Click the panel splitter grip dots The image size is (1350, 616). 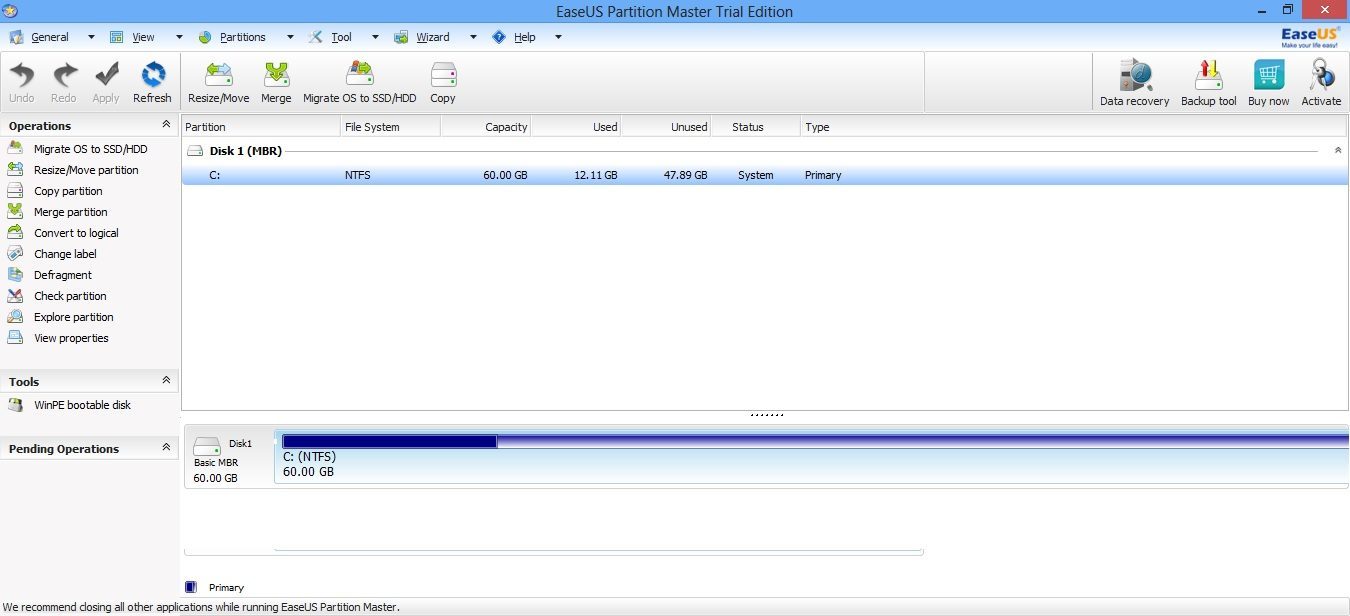coord(766,414)
